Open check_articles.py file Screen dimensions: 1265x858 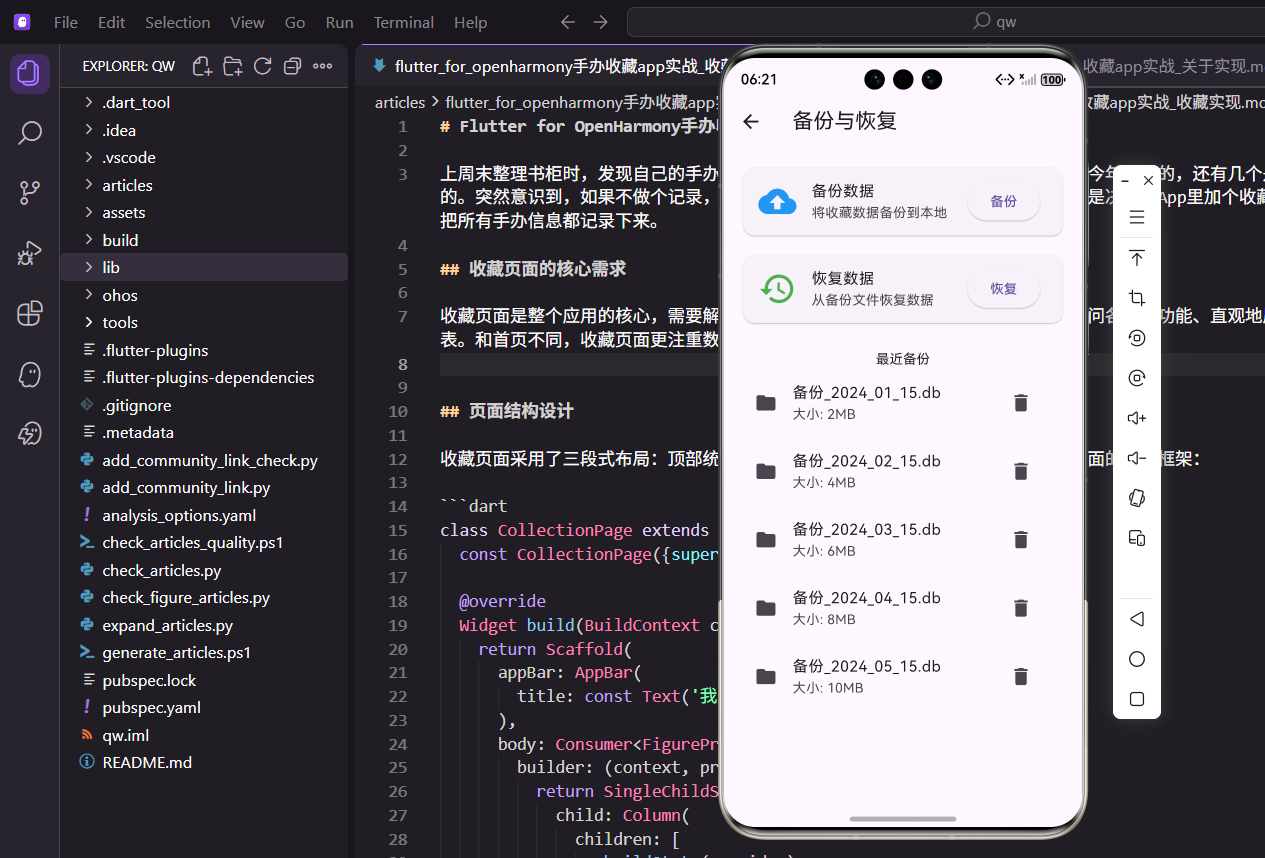[x=204, y=570]
